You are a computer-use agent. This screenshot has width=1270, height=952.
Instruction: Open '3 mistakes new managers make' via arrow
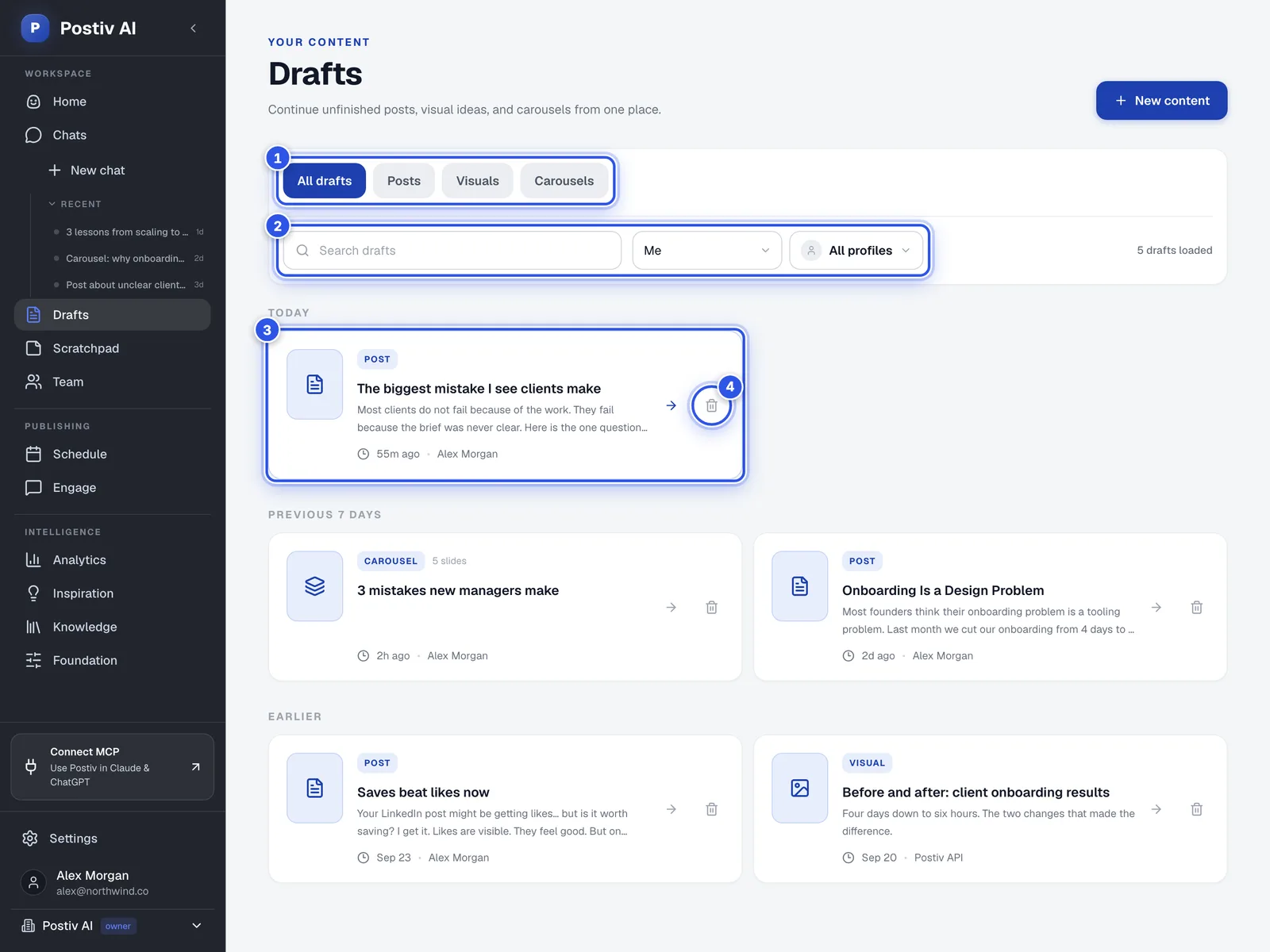click(x=672, y=608)
